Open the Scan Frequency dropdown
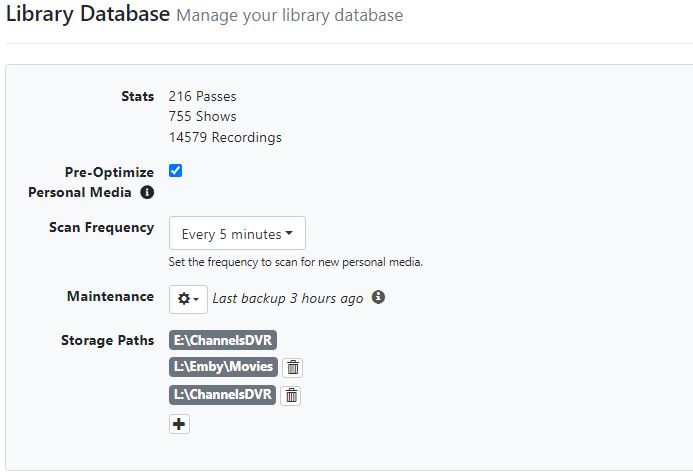The height and width of the screenshot is (472, 693). pos(237,234)
